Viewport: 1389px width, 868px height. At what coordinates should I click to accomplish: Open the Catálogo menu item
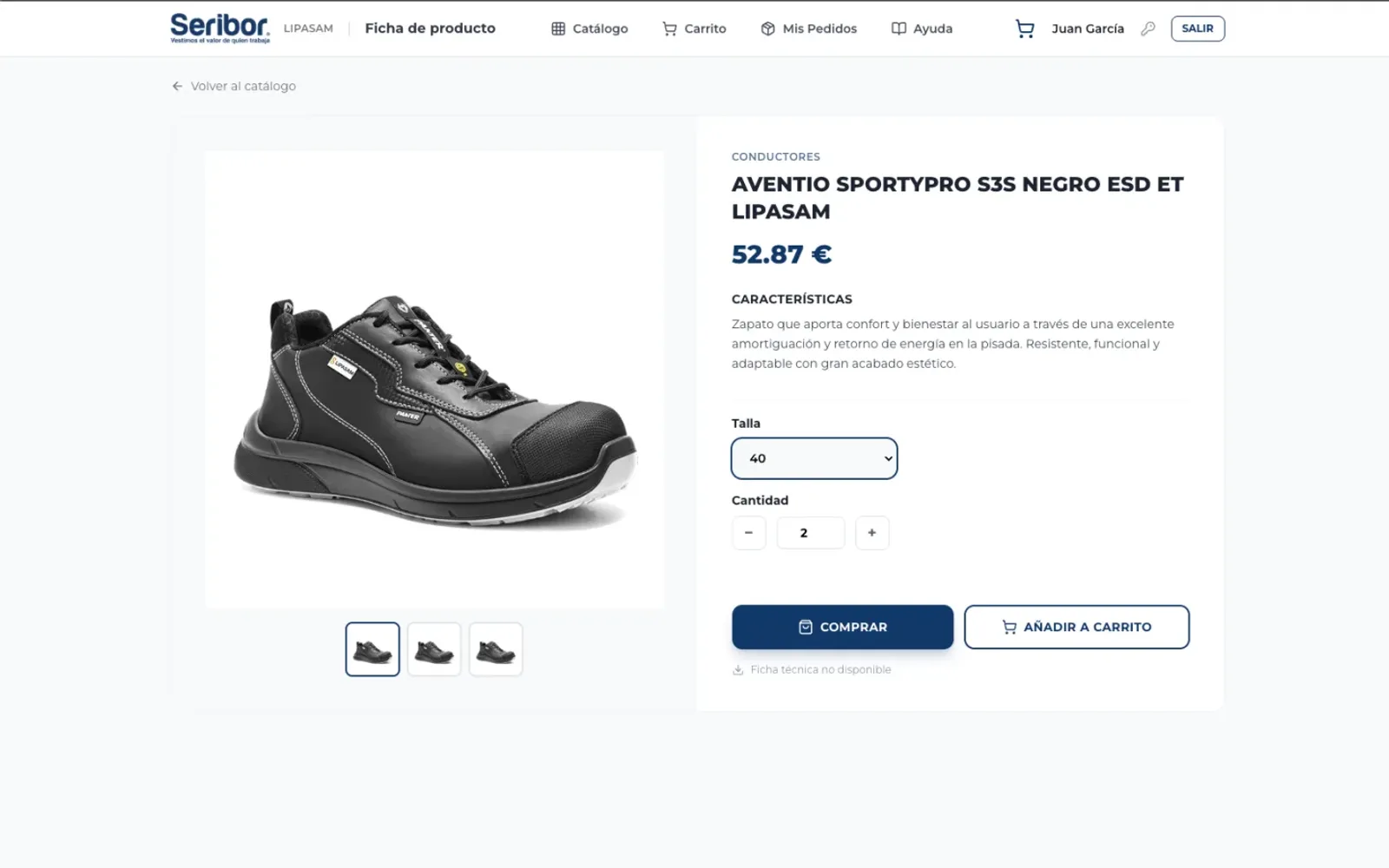pos(589,29)
